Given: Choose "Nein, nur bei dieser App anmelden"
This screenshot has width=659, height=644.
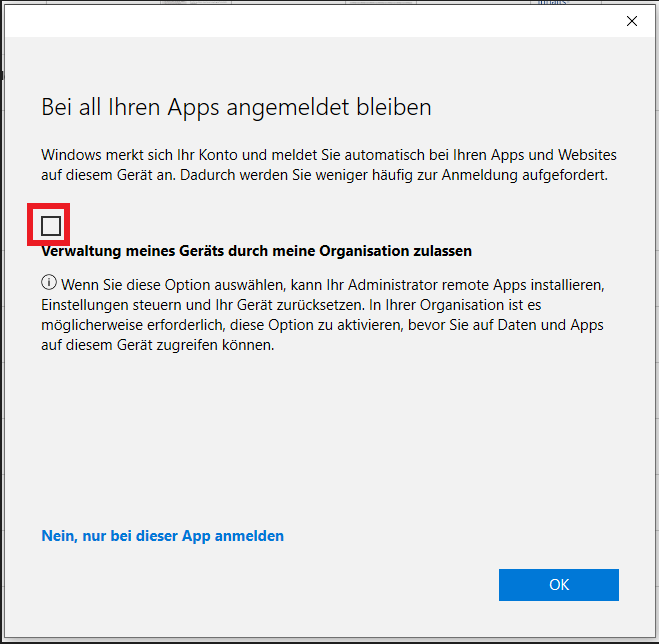Looking at the screenshot, I should (162, 536).
